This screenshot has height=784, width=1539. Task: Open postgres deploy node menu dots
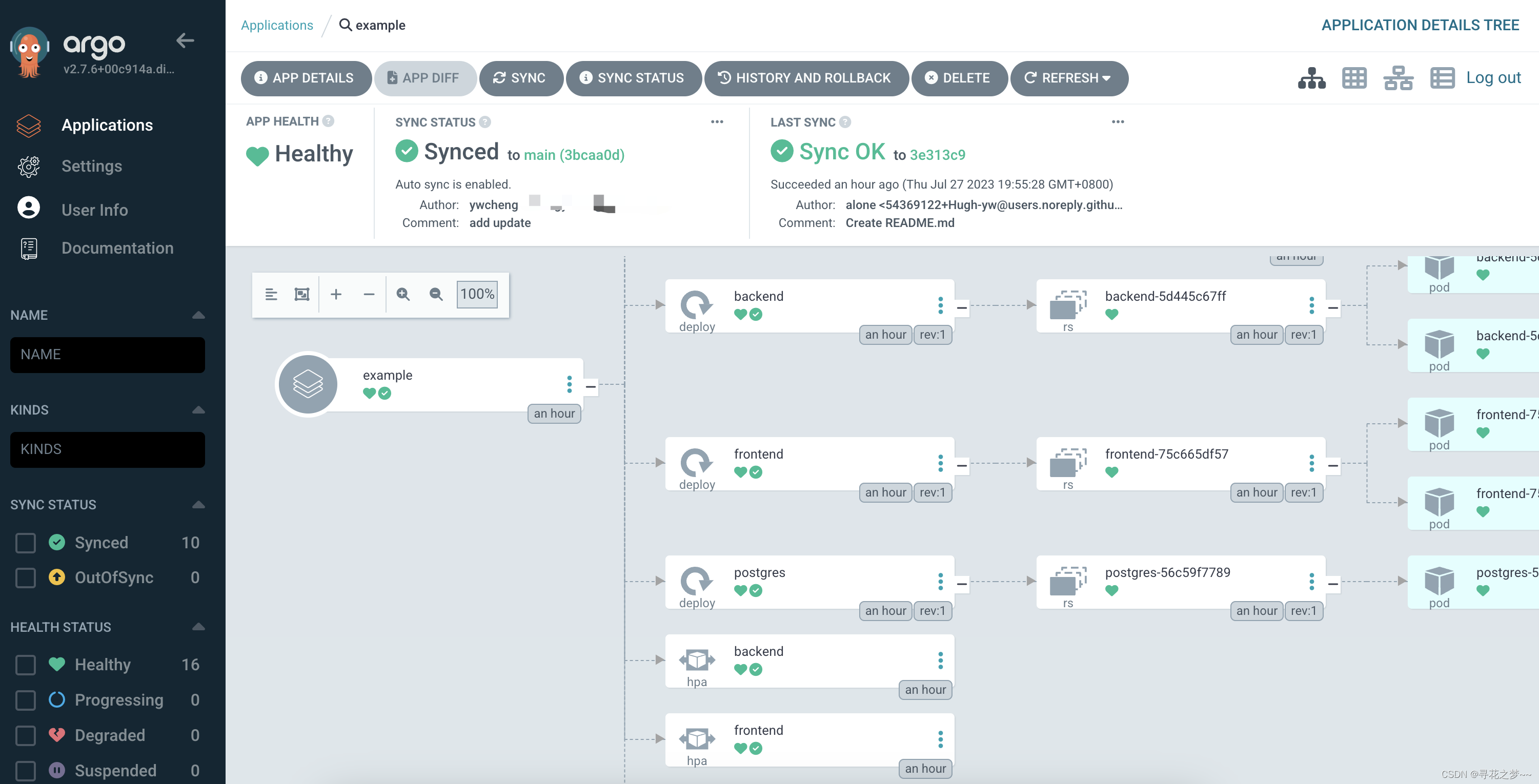pyautogui.click(x=940, y=582)
